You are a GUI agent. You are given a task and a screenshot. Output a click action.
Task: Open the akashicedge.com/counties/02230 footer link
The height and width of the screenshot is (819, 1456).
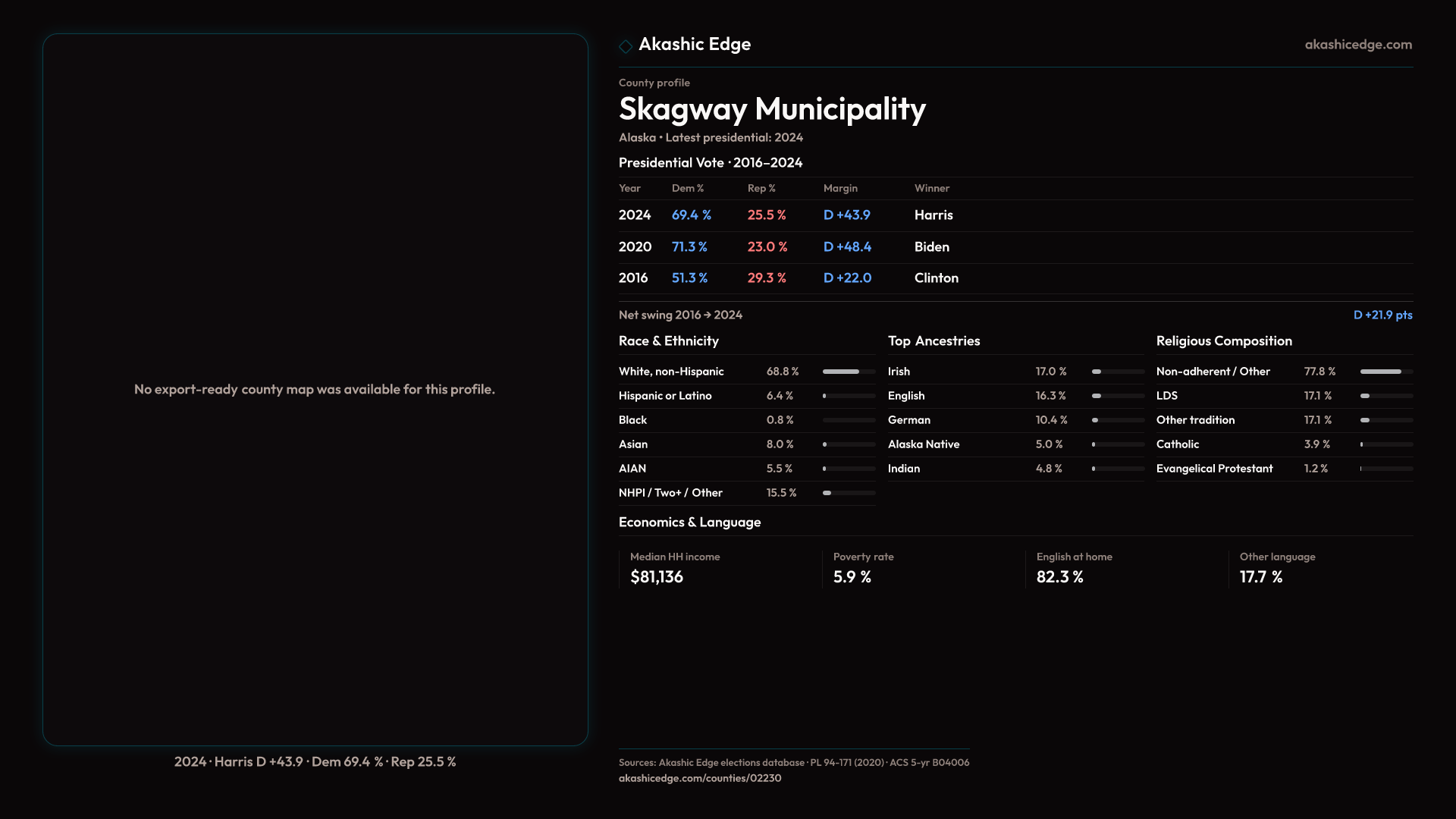coord(699,778)
